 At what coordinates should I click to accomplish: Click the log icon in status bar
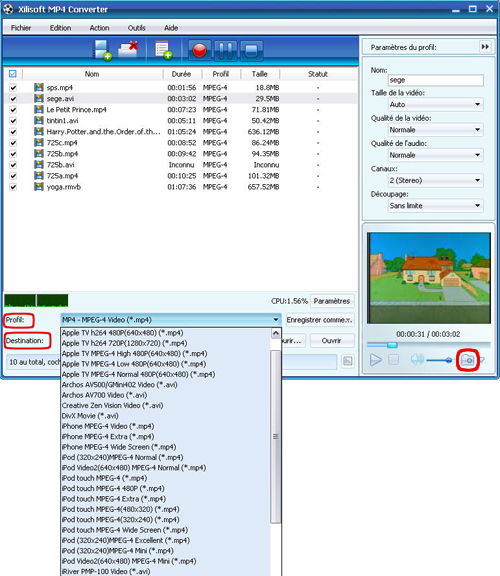click(x=348, y=361)
